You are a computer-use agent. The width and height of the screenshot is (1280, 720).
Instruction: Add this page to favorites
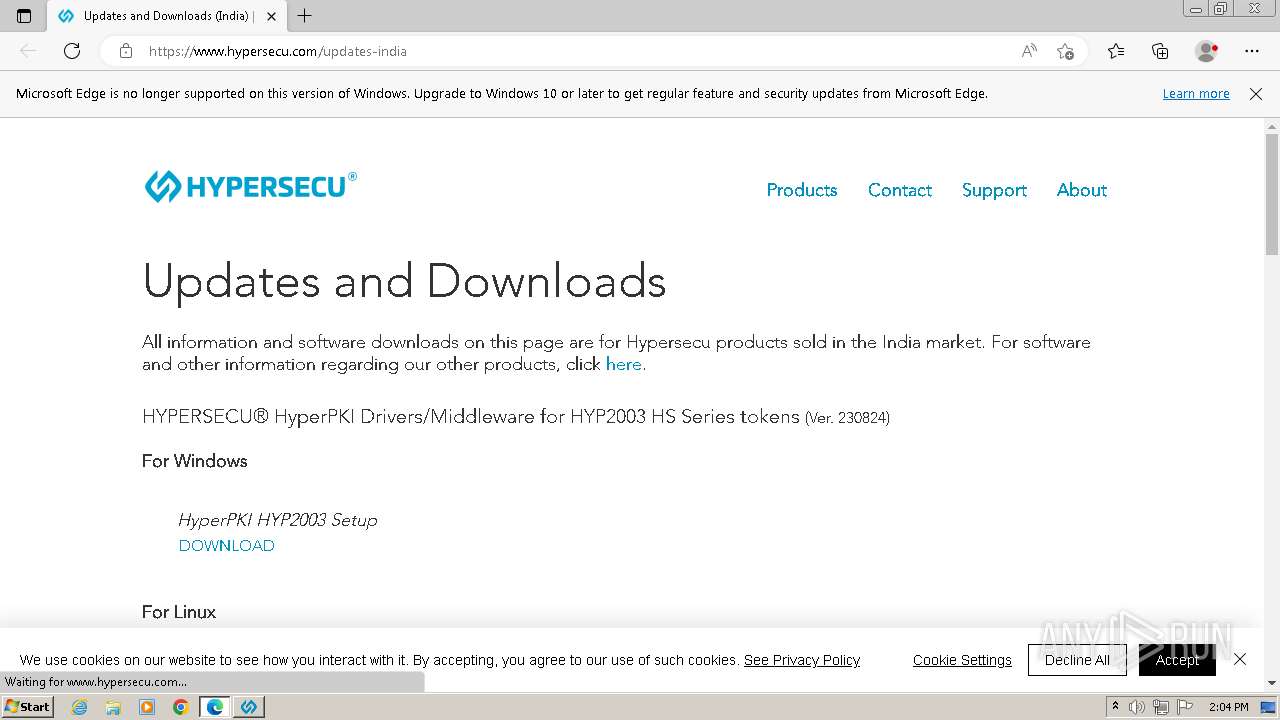[1065, 51]
